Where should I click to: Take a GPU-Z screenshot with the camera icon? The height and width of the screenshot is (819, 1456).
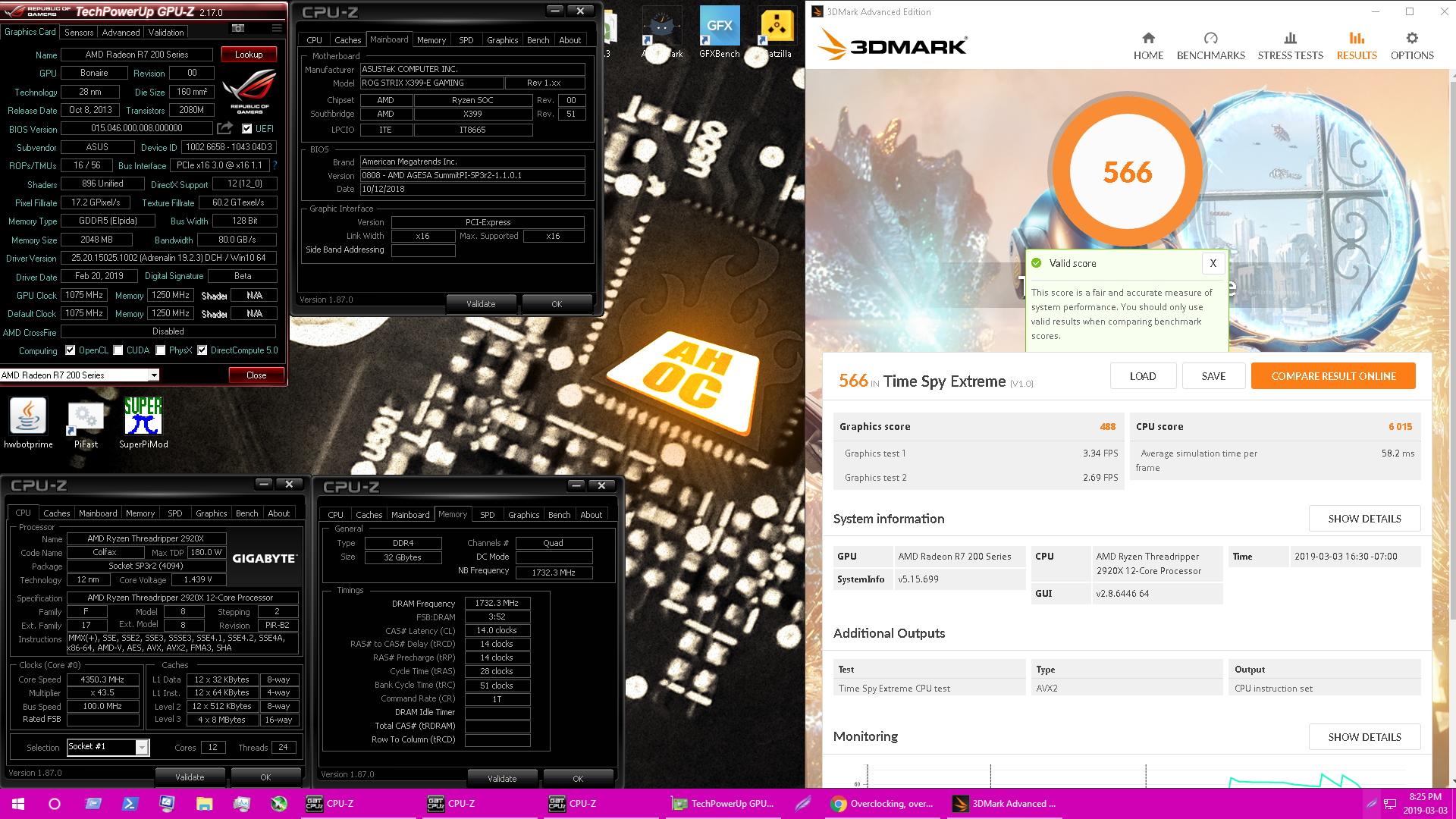click(x=238, y=28)
